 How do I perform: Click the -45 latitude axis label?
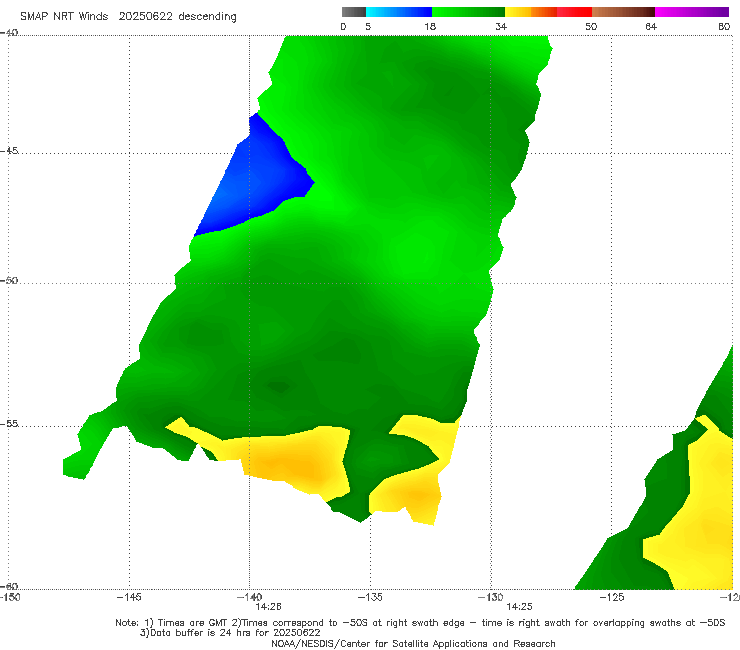point(9,151)
